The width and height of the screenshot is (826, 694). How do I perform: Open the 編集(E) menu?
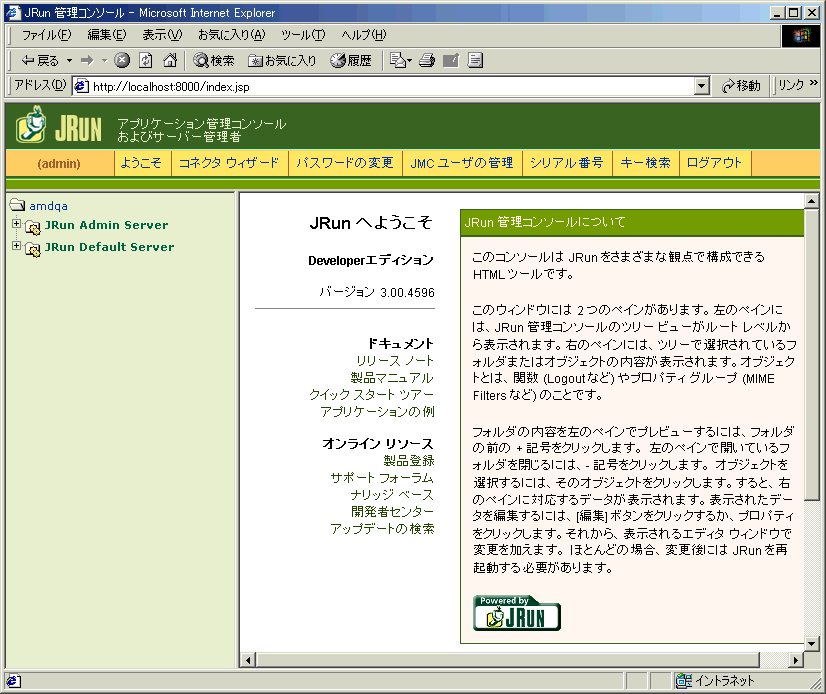[x=107, y=35]
